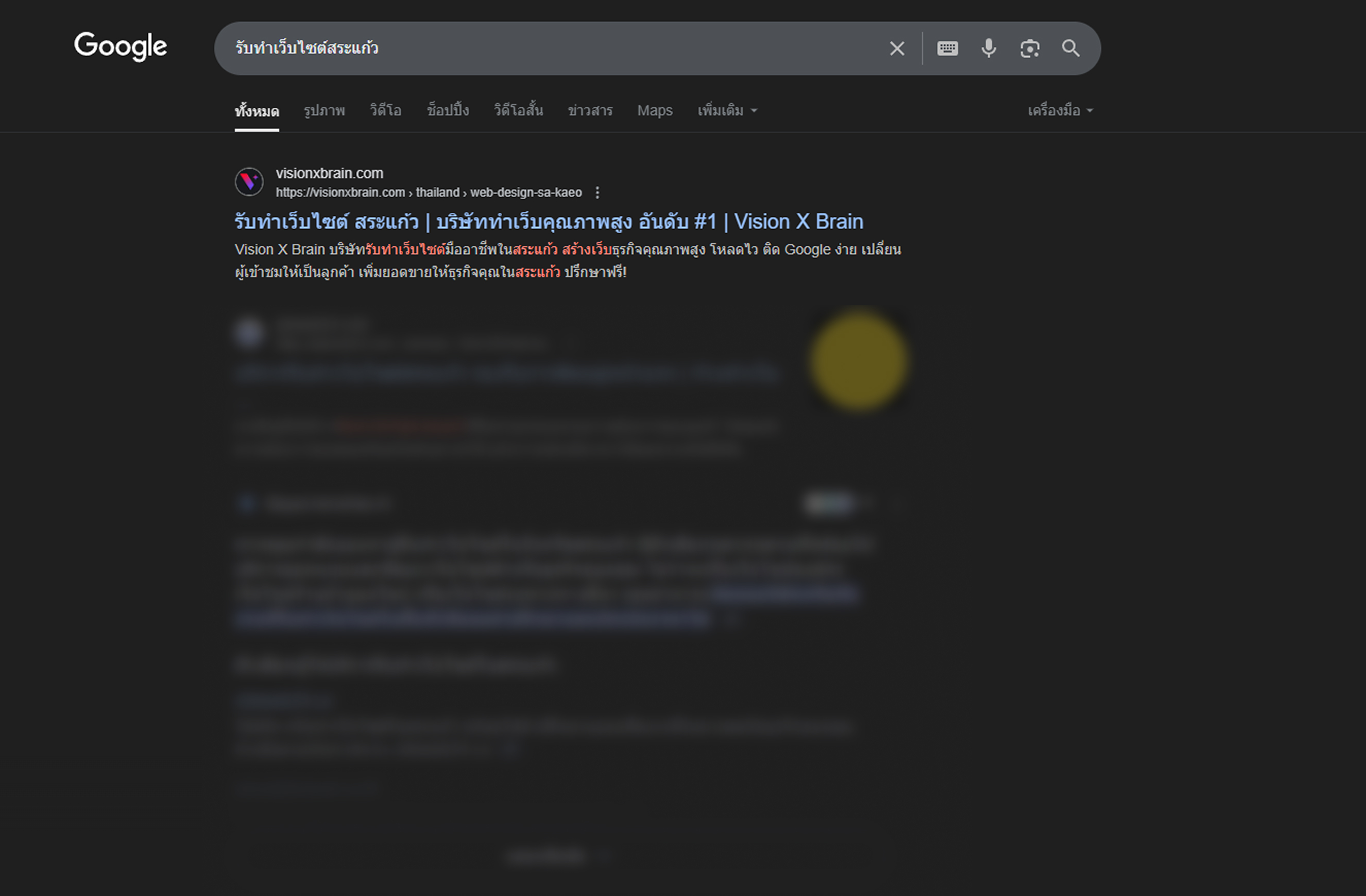The width and height of the screenshot is (1366, 896).
Task: Expand the เพิ่มเติม dropdown
Action: (727, 111)
